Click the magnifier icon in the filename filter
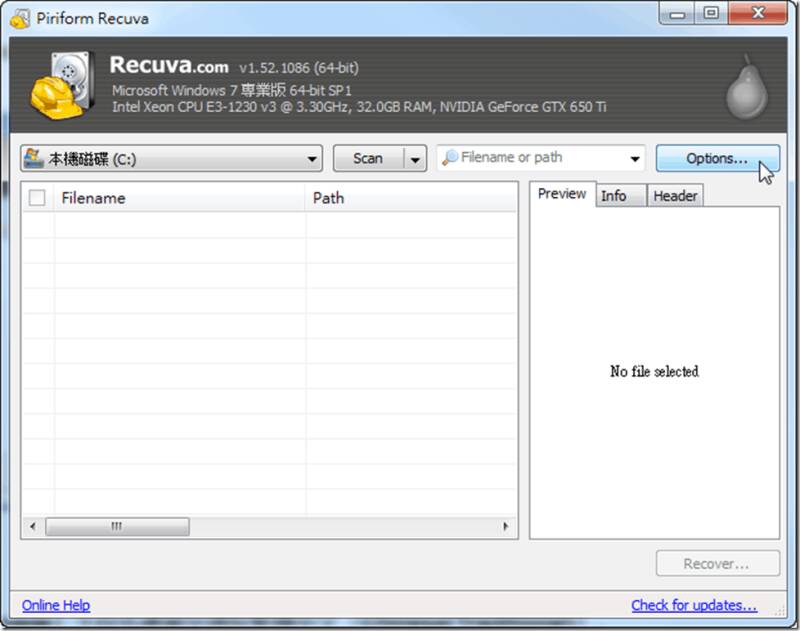The height and width of the screenshot is (631, 800). click(x=449, y=157)
